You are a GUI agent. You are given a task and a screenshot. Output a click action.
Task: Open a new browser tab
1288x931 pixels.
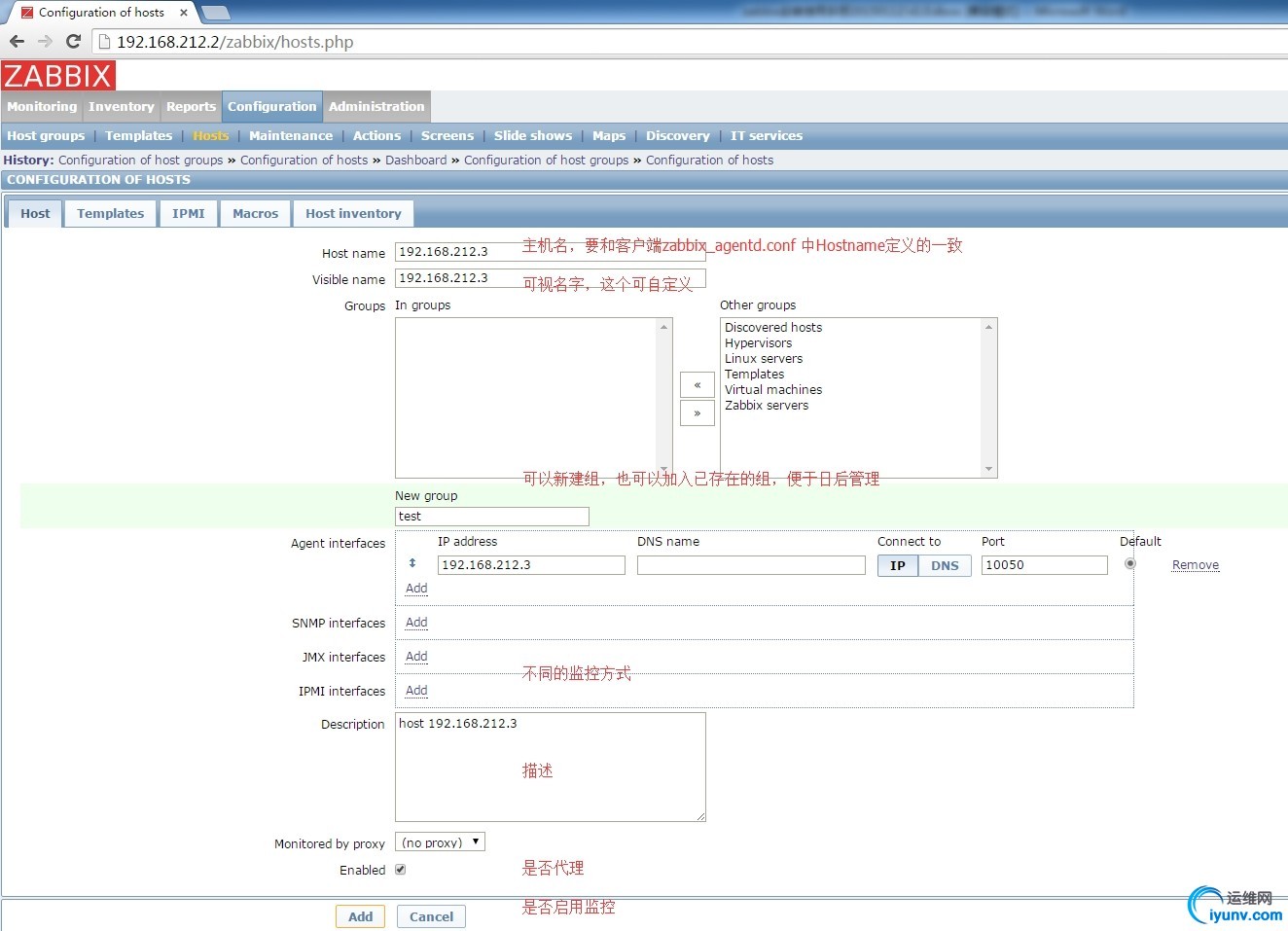pos(215,13)
